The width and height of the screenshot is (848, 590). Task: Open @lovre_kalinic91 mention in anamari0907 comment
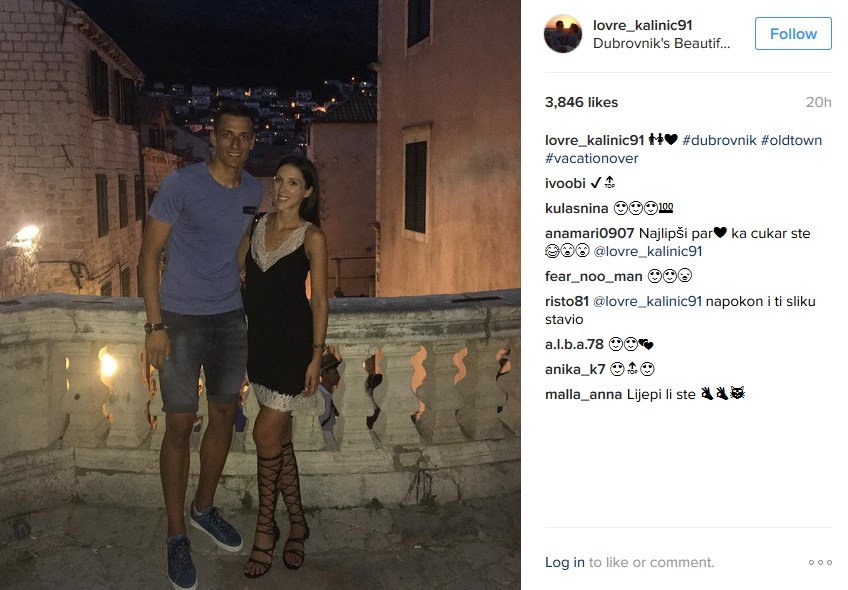tap(647, 251)
